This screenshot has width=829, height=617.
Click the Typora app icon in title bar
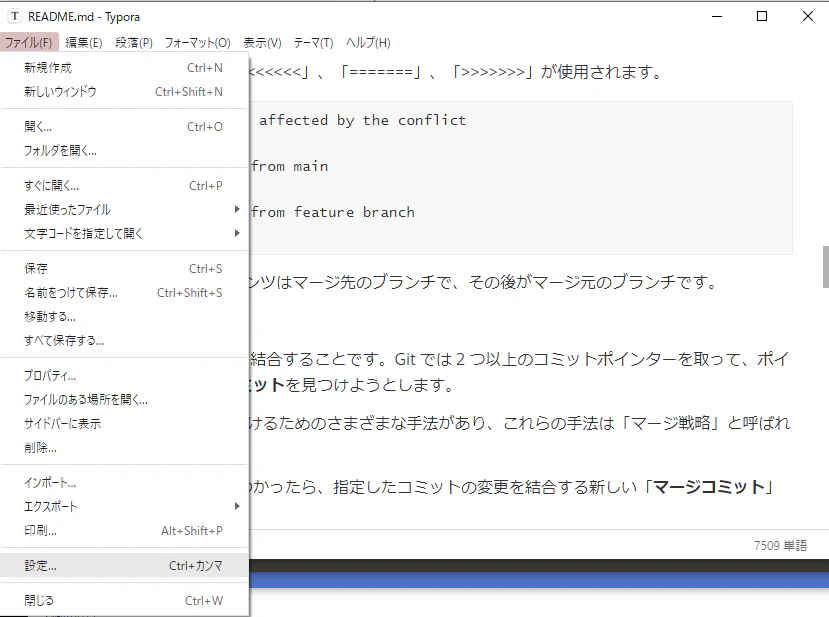coord(15,16)
